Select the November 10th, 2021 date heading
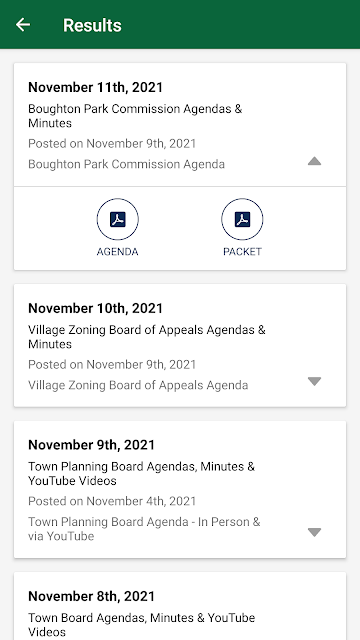Screen dimensions: 360x640 (96, 308)
